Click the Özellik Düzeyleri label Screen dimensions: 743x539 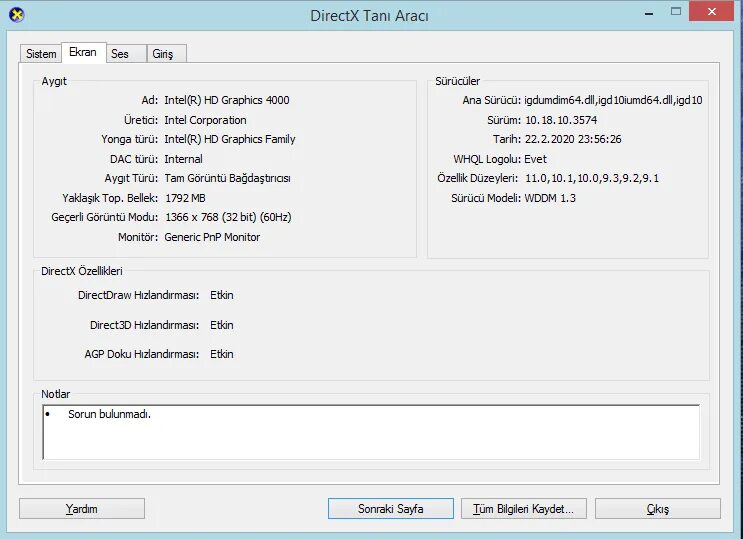click(x=478, y=178)
